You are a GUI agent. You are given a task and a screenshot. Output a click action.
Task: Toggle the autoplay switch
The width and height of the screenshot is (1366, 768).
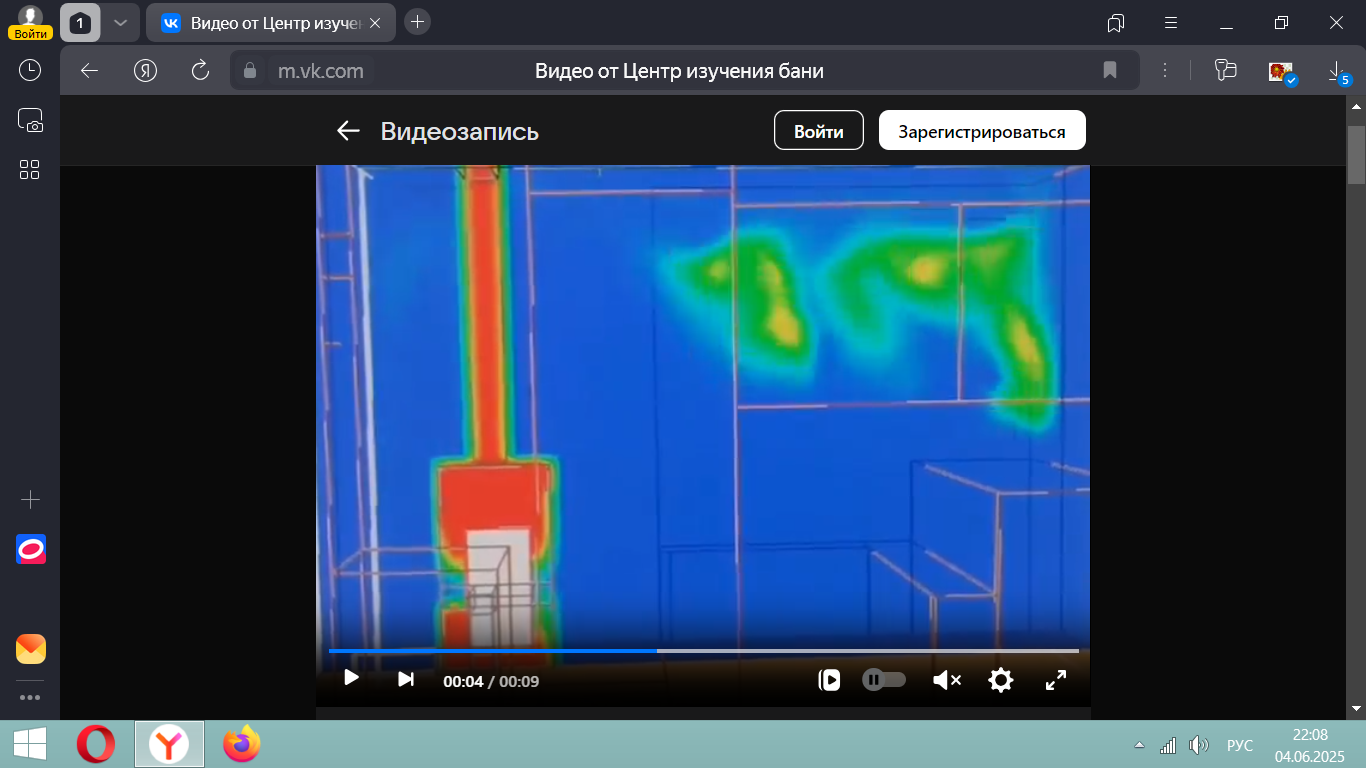tap(884, 680)
